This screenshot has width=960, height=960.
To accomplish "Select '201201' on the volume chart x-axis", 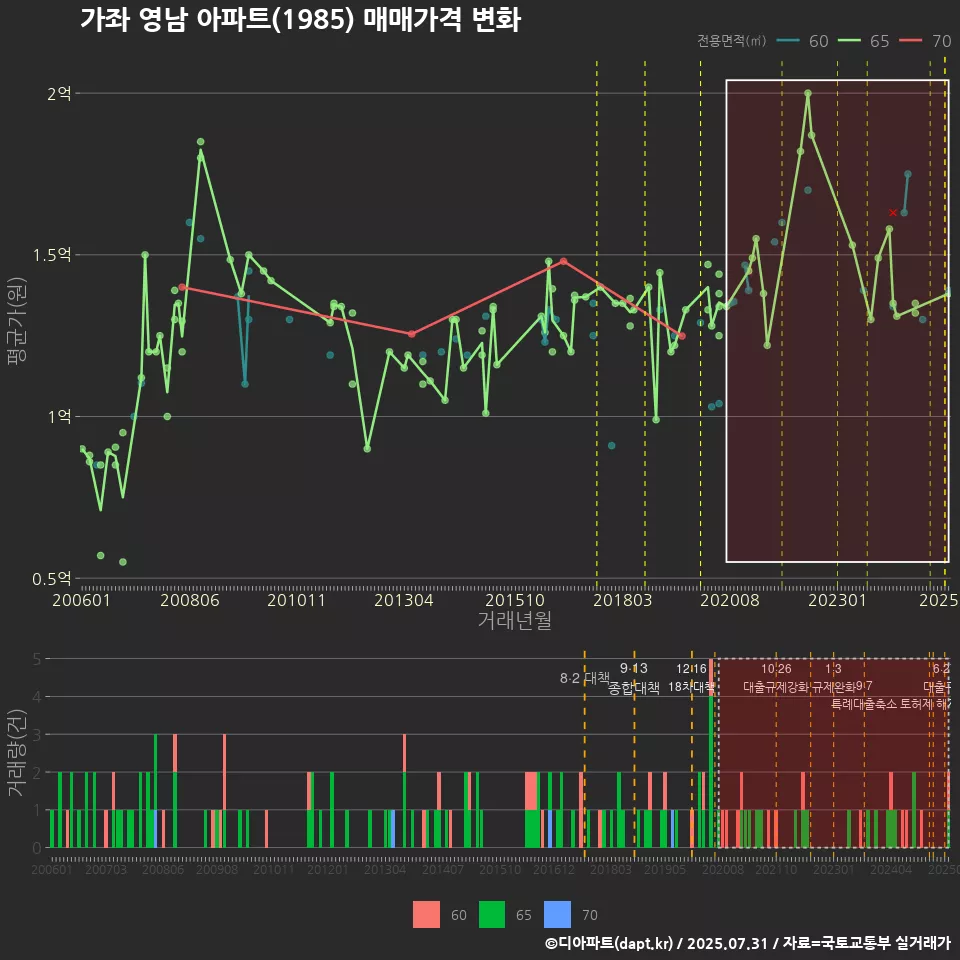I will [x=328, y=869].
